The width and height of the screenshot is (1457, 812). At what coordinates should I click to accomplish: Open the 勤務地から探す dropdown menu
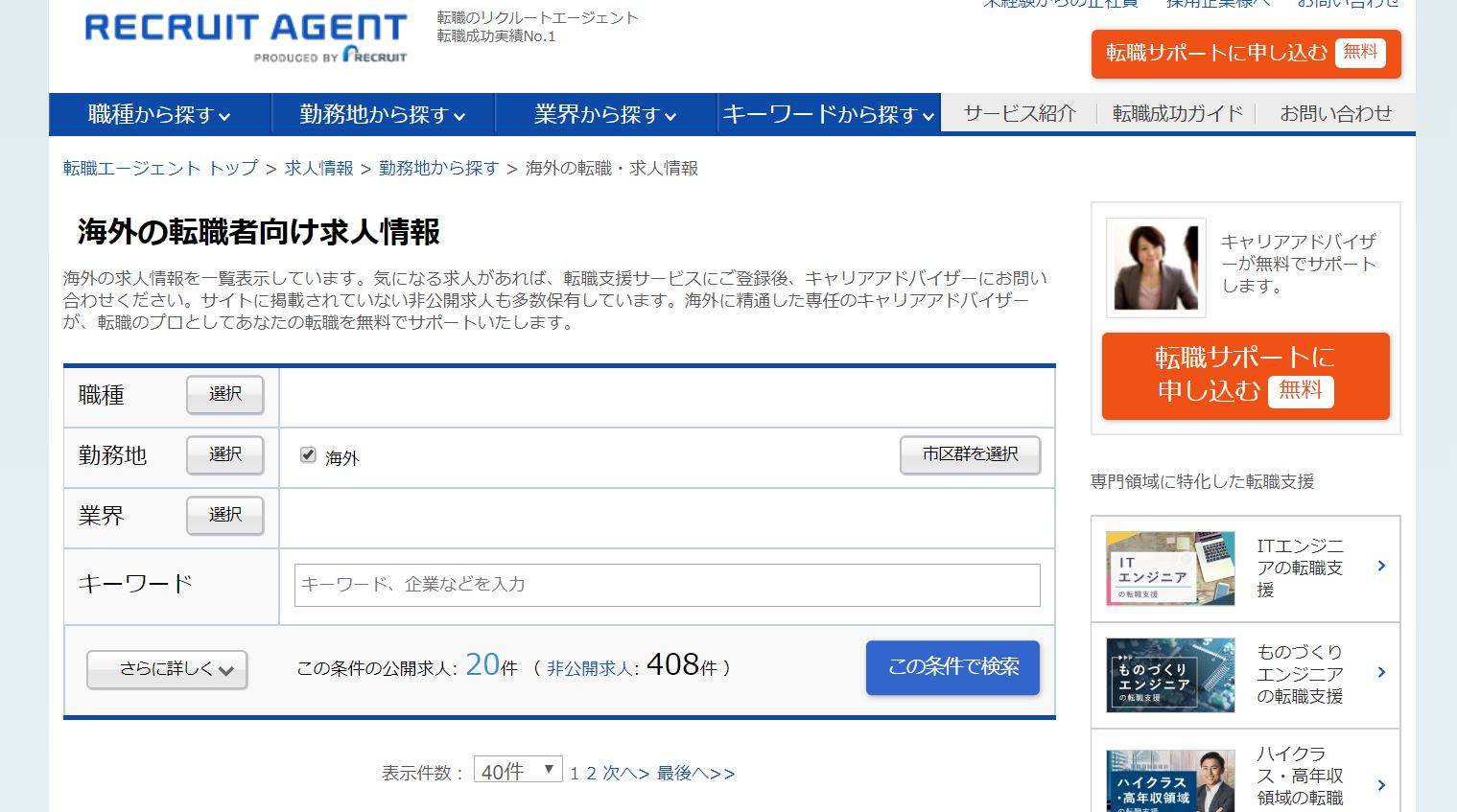pyautogui.click(x=383, y=114)
